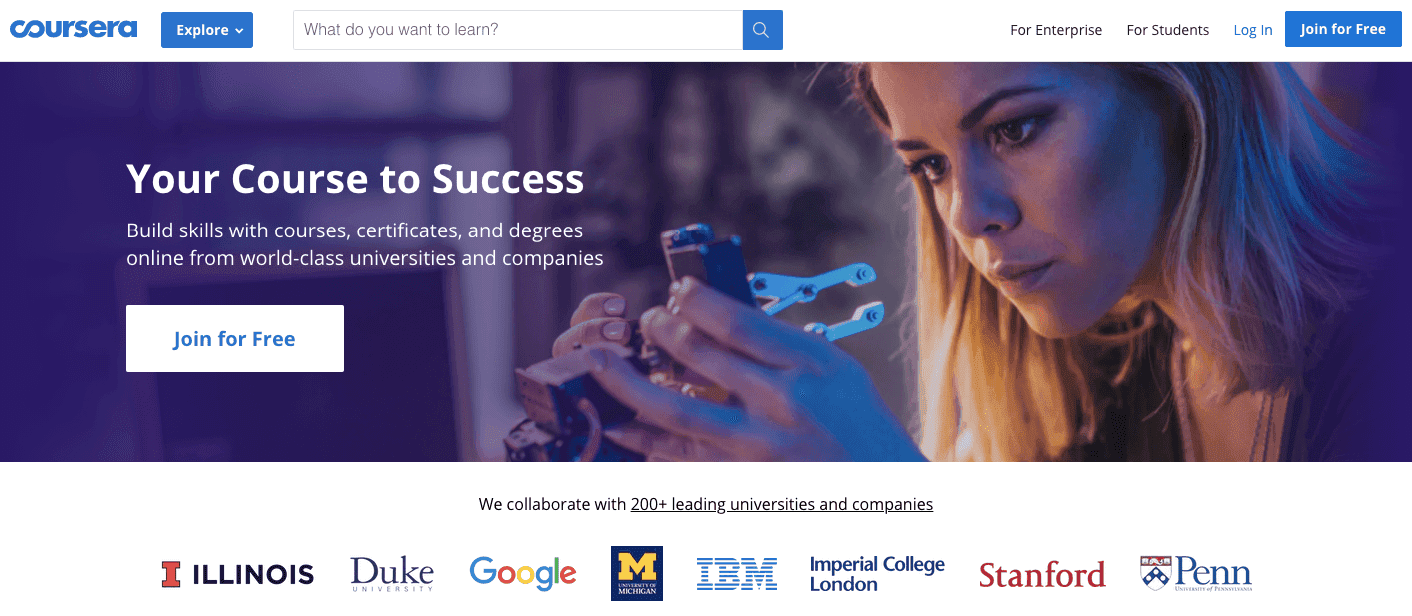Screen dimensions: 1412x616
Task: Open the 200+ leading universities link
Action: click(x=781, y=504)
